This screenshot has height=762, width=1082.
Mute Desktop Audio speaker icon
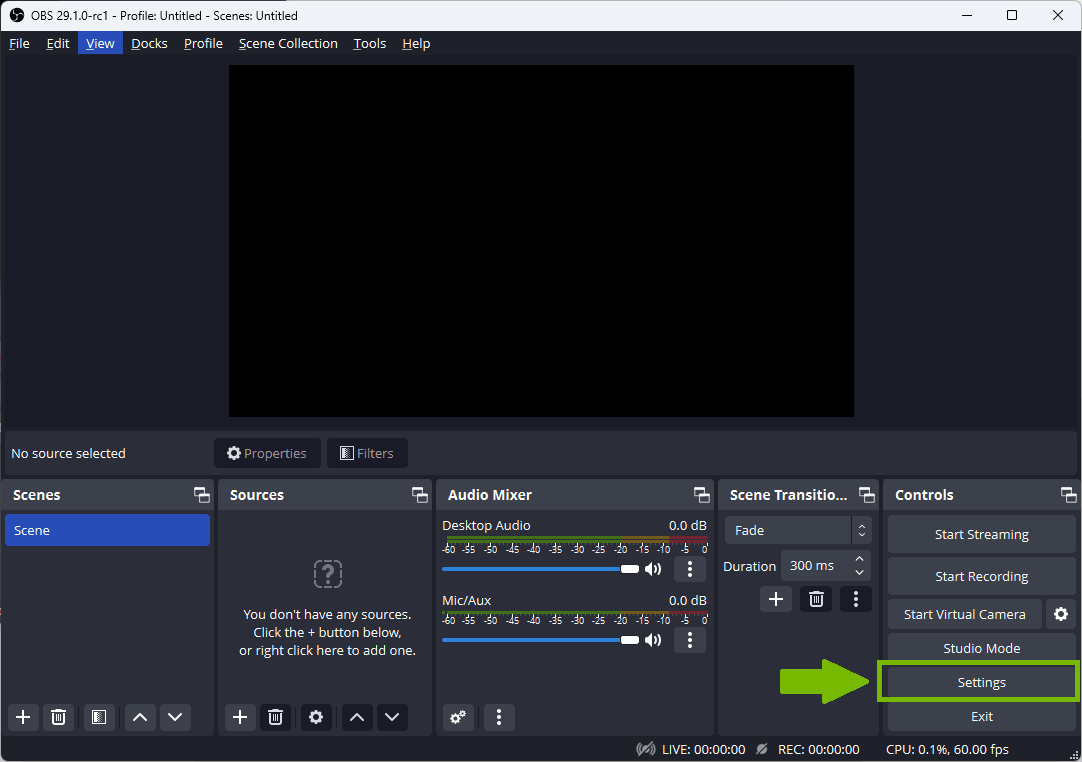[653, 569]
